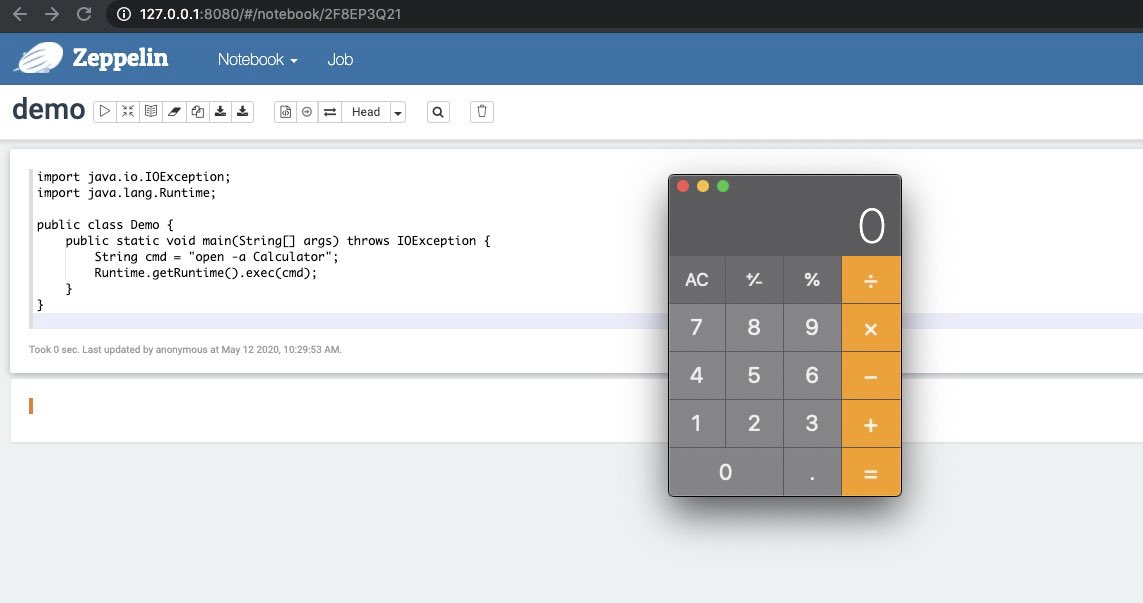
Task: Open the Notebook dropdown menu
Action: 257,60
